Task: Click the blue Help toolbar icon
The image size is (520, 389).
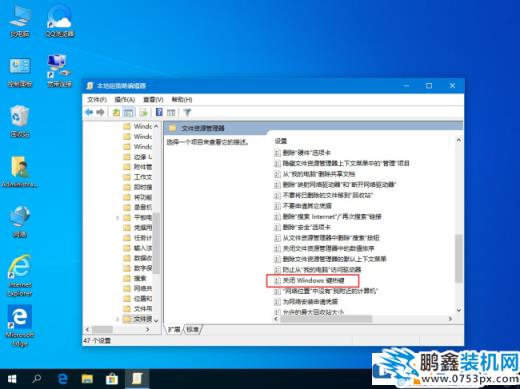Action: pos(159,112)
